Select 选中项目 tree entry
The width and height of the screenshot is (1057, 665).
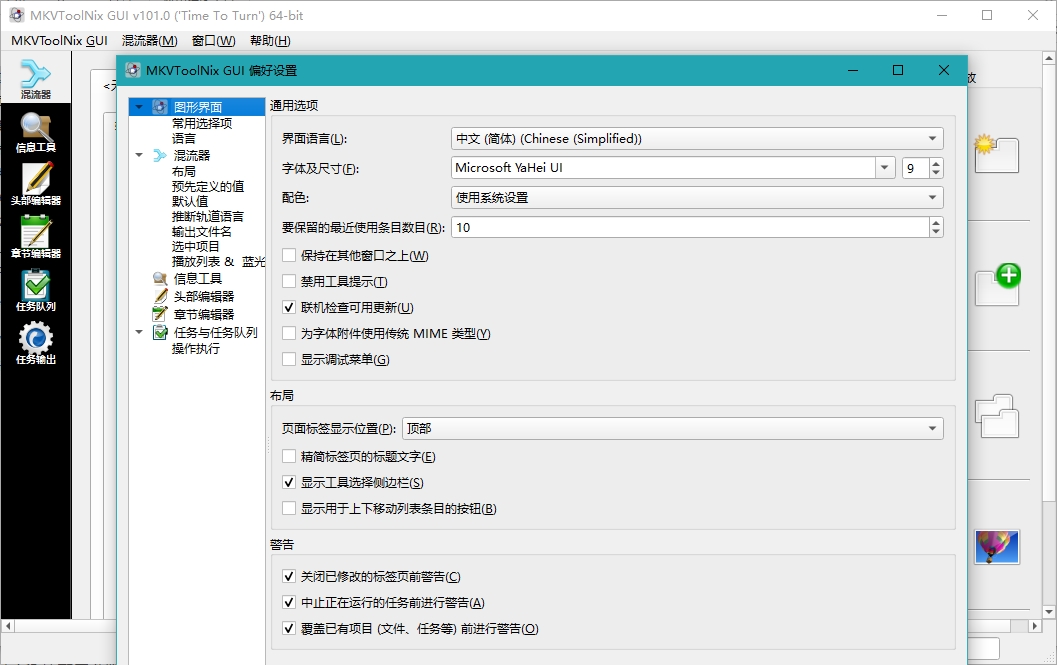[x=195, y=247]
